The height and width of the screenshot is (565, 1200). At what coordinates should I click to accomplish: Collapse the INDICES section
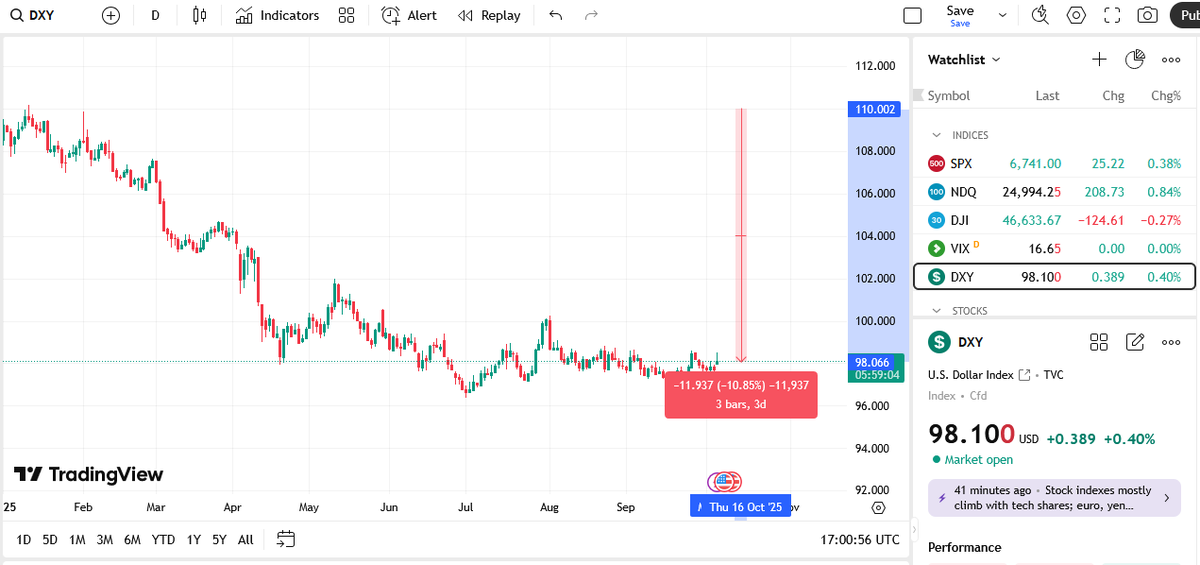pyautogui.click(x=936, y=135)
